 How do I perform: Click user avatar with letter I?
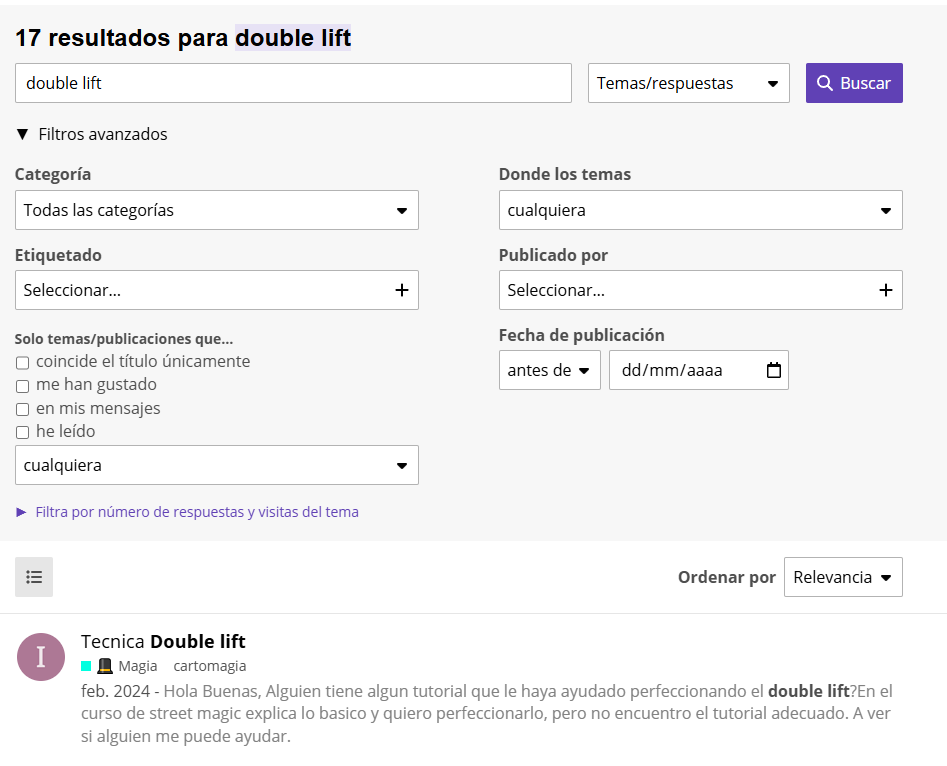[41, 657]
